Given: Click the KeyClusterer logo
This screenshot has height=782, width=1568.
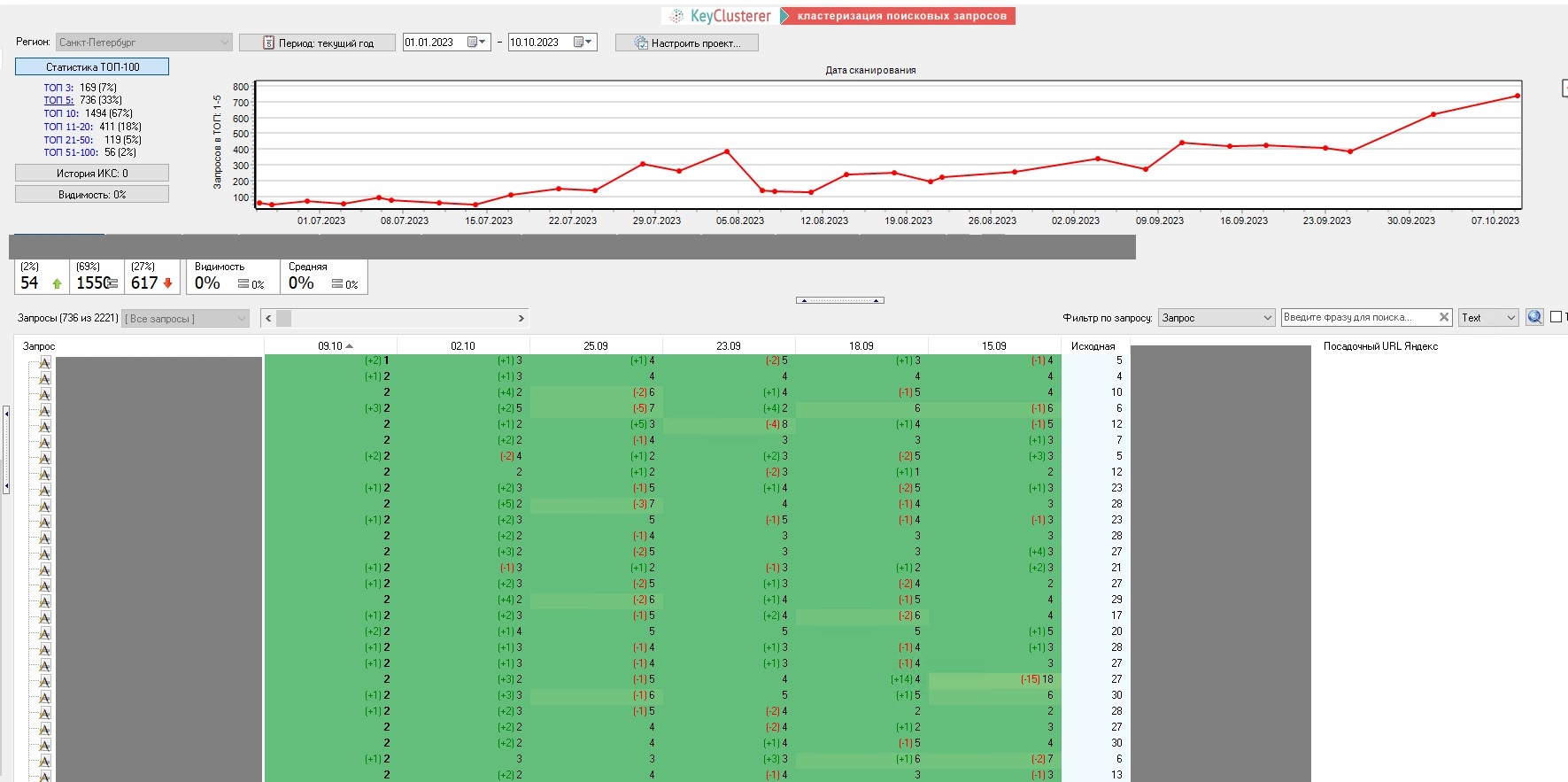Looking at the screenshot, I should [720, 16].
